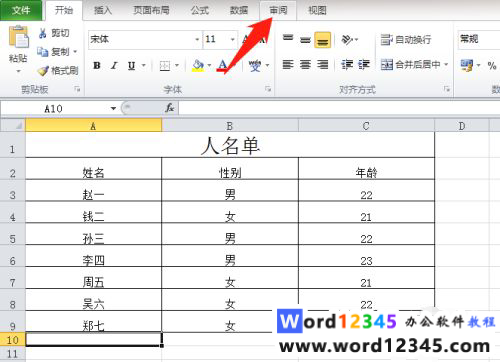Click the borders icon in font group
The image size is (500, 362).
click(x=165, y=65)
